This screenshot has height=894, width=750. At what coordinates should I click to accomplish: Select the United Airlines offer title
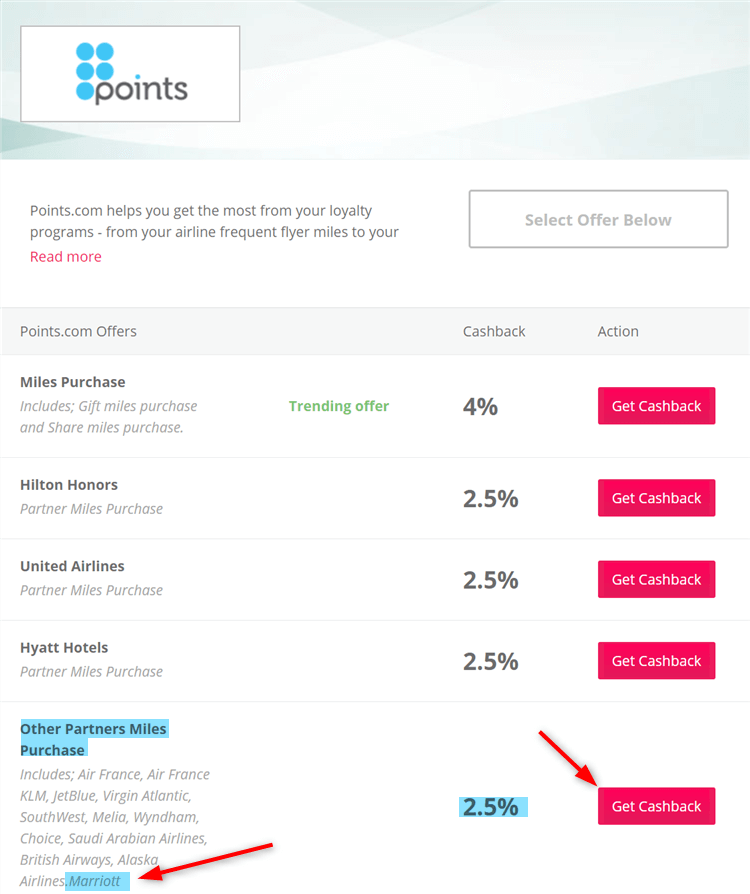(72, 566)
